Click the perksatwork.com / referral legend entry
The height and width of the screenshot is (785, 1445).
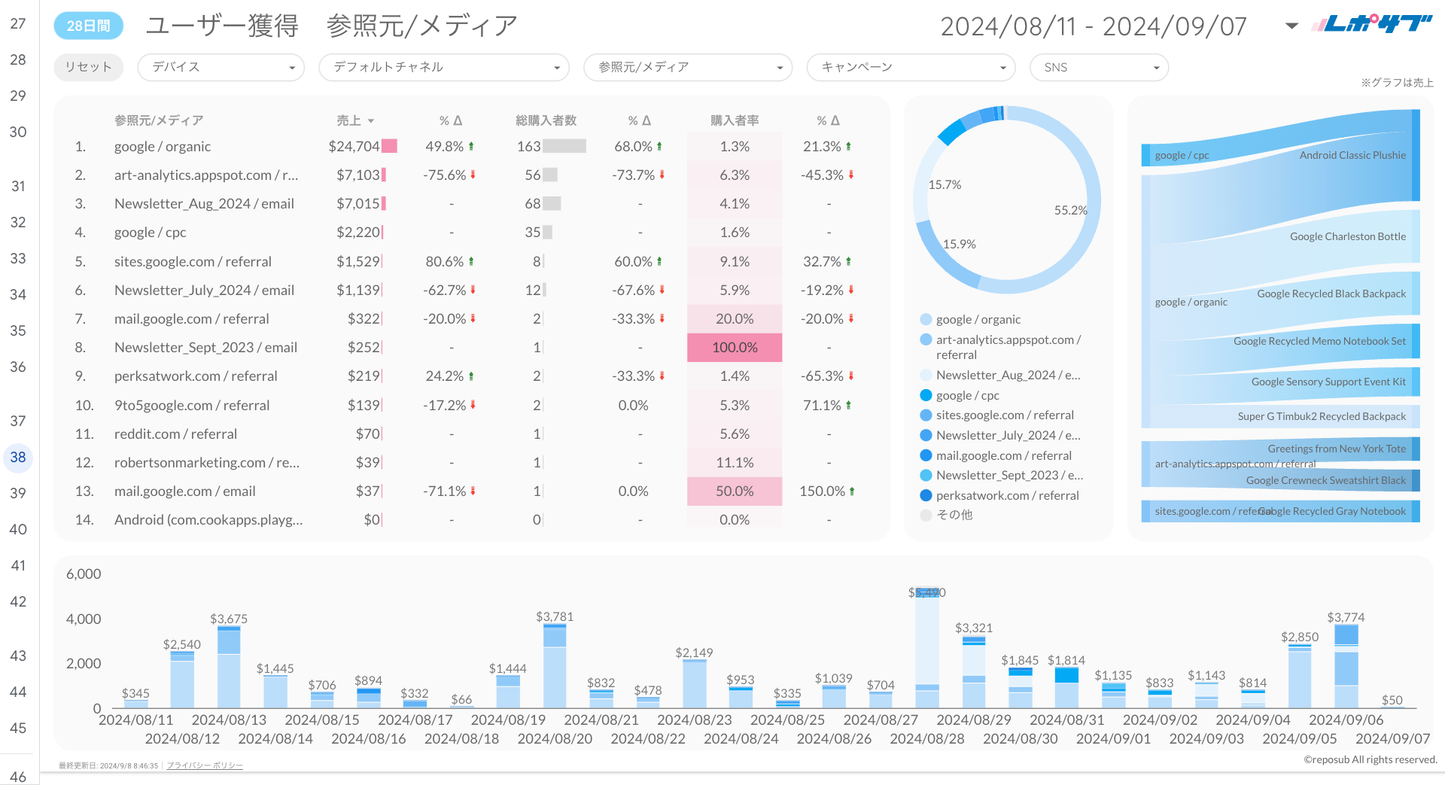point(1007,496)
